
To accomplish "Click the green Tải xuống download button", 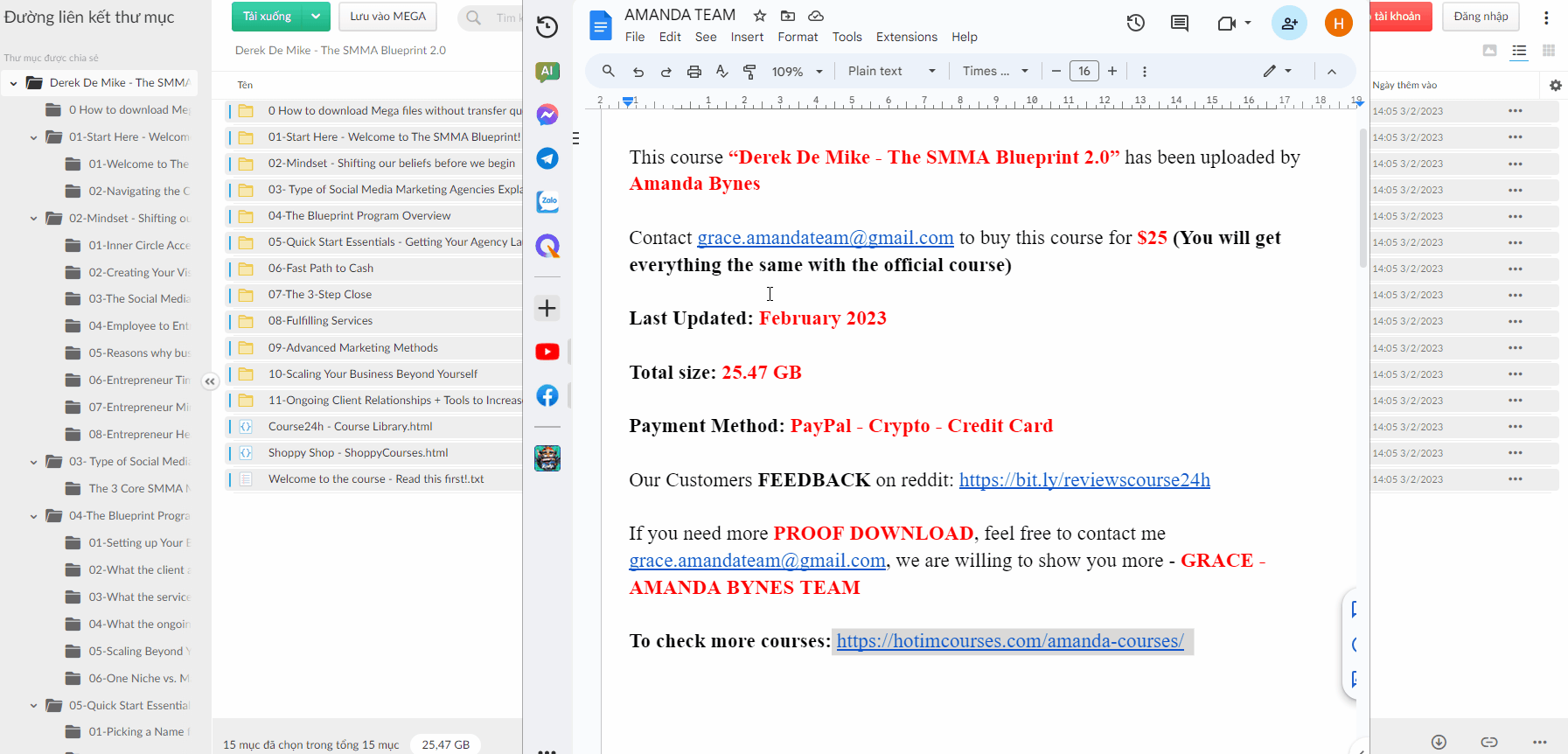I will (x=267, y=17).
